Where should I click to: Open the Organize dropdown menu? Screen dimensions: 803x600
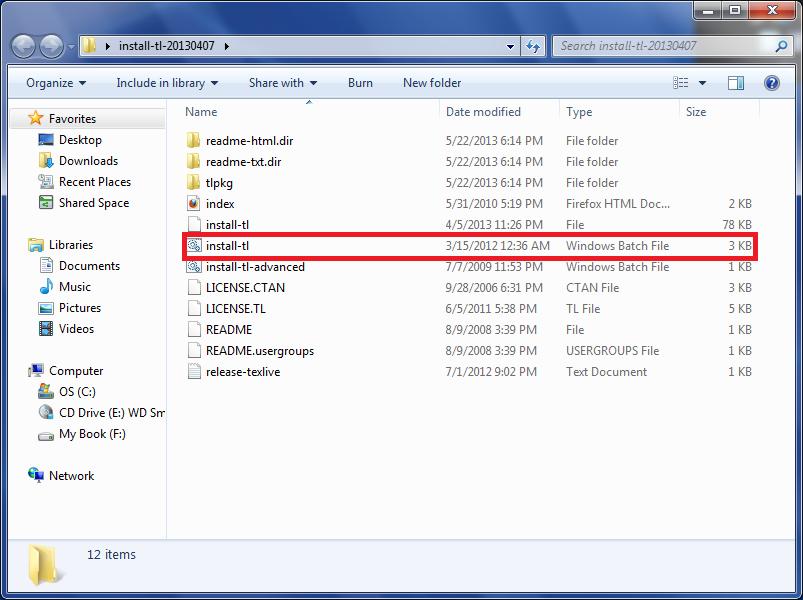56,83
